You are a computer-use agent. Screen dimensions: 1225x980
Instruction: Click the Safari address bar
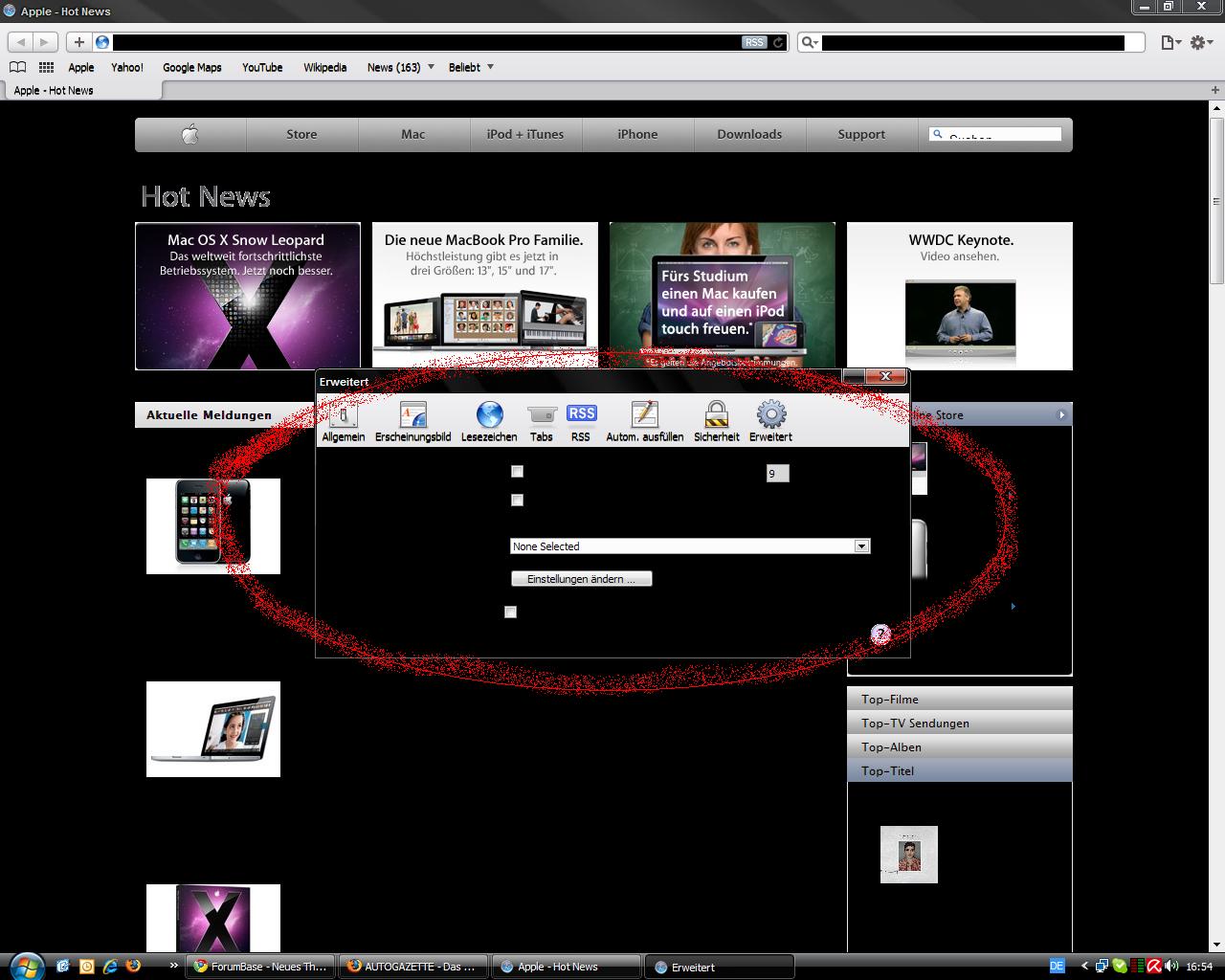tap(440, 42)
